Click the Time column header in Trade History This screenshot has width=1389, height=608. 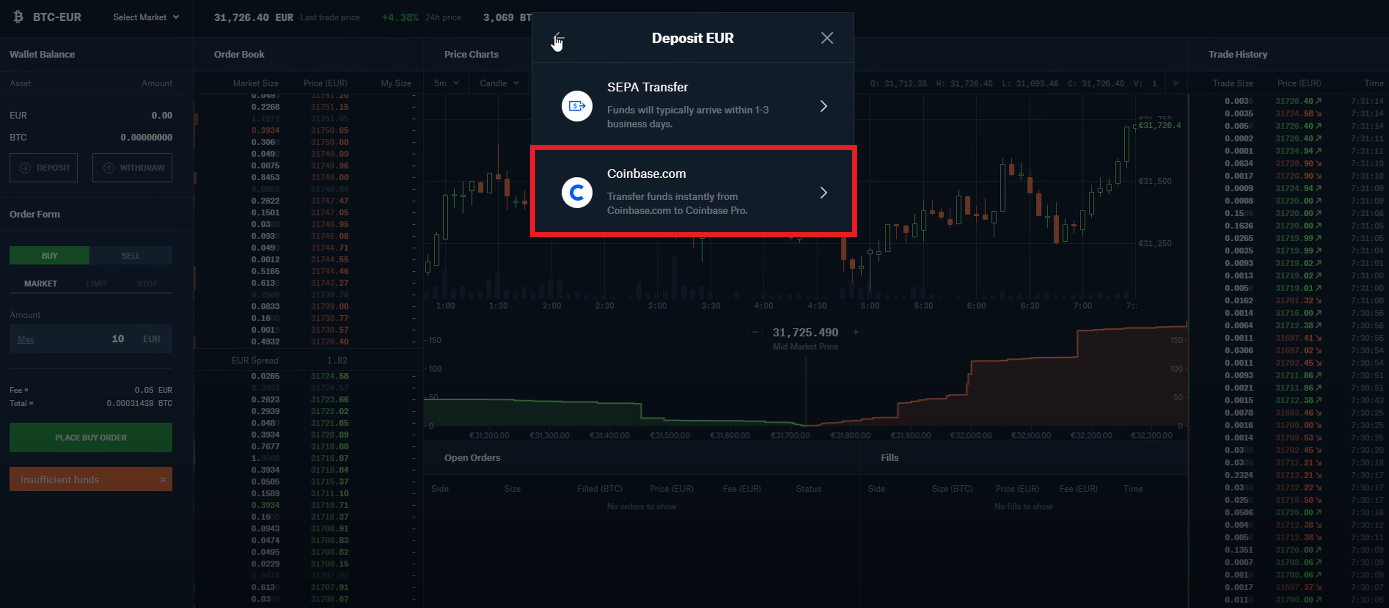[x=1374, y=83]
